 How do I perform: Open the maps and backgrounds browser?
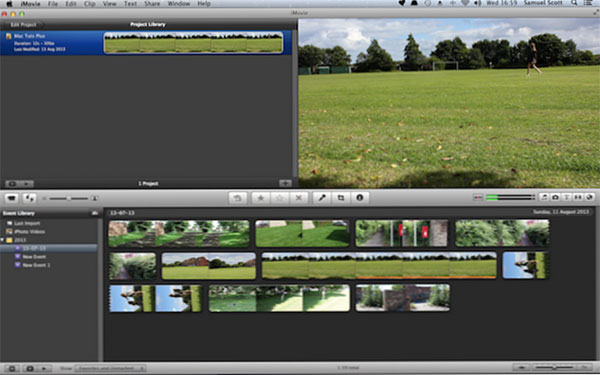(x=590, y=197)
